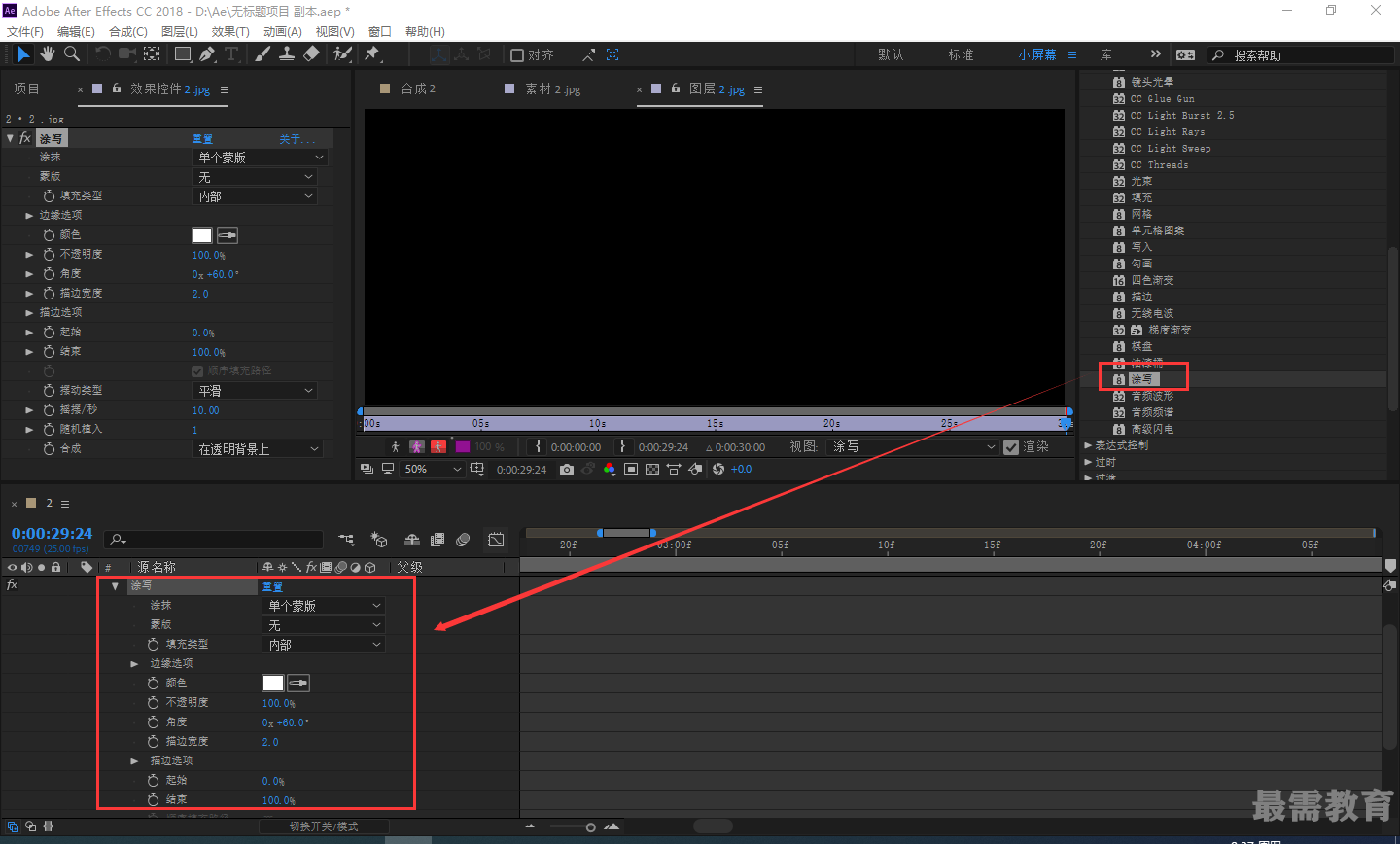The width and height of the screenshot is (1400, 844).
Task: Set in point bracket at 0:00:00:00
Action: pyautogui.click(x=538, y=447)
